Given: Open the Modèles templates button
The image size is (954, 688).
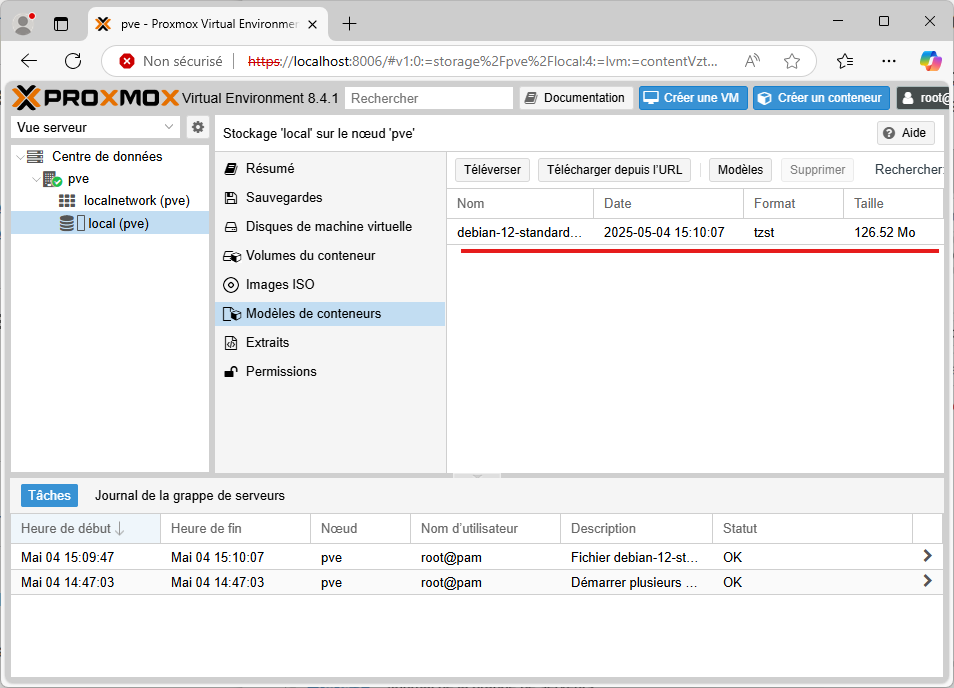Looking at the screenshot, I should coord(740,170).
